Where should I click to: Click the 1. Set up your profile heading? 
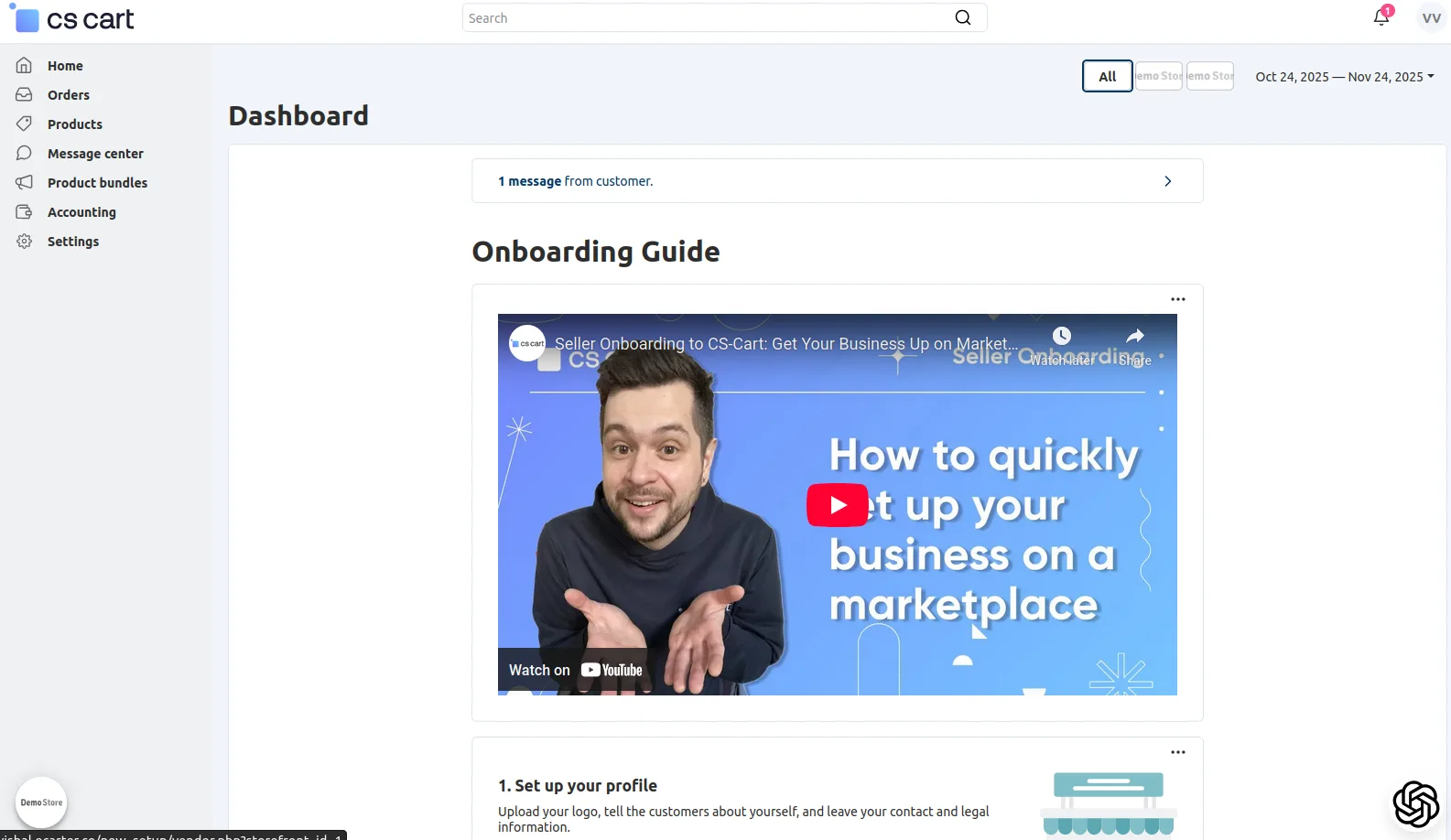(578, 786)
